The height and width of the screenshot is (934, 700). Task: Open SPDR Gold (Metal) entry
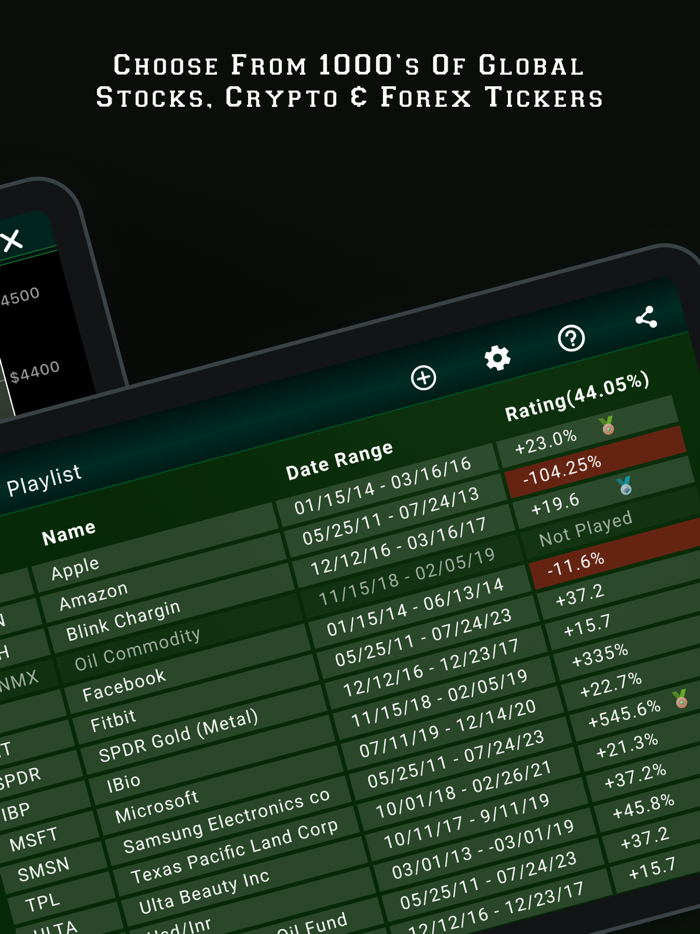tap(178, 735)
